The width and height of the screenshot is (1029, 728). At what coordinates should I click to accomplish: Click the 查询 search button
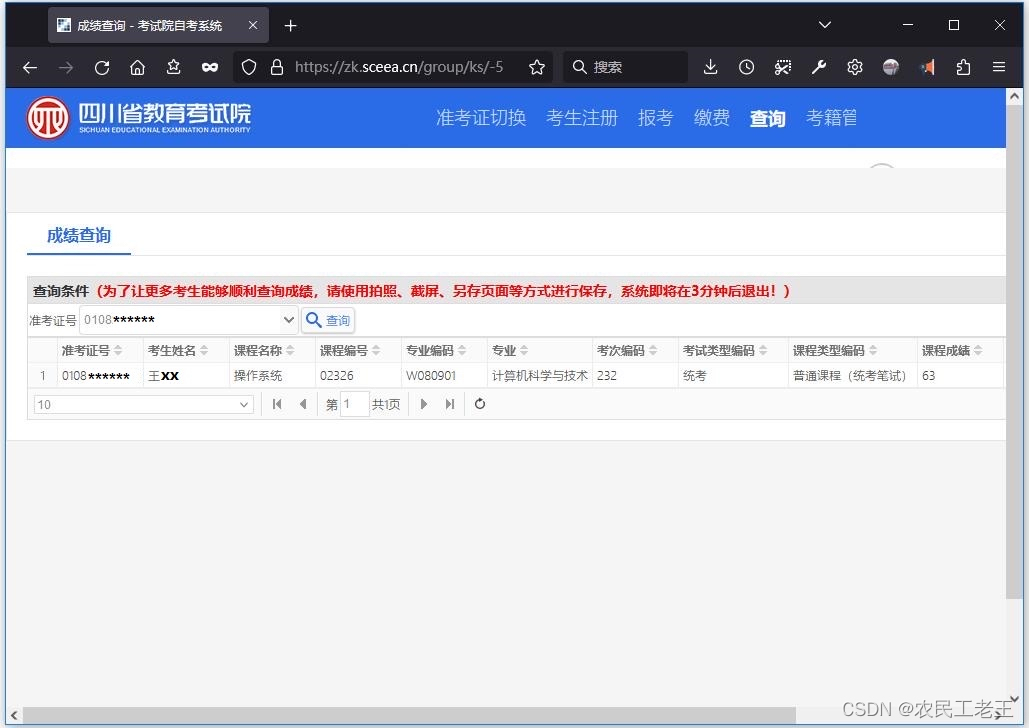[x=328, y=320]
